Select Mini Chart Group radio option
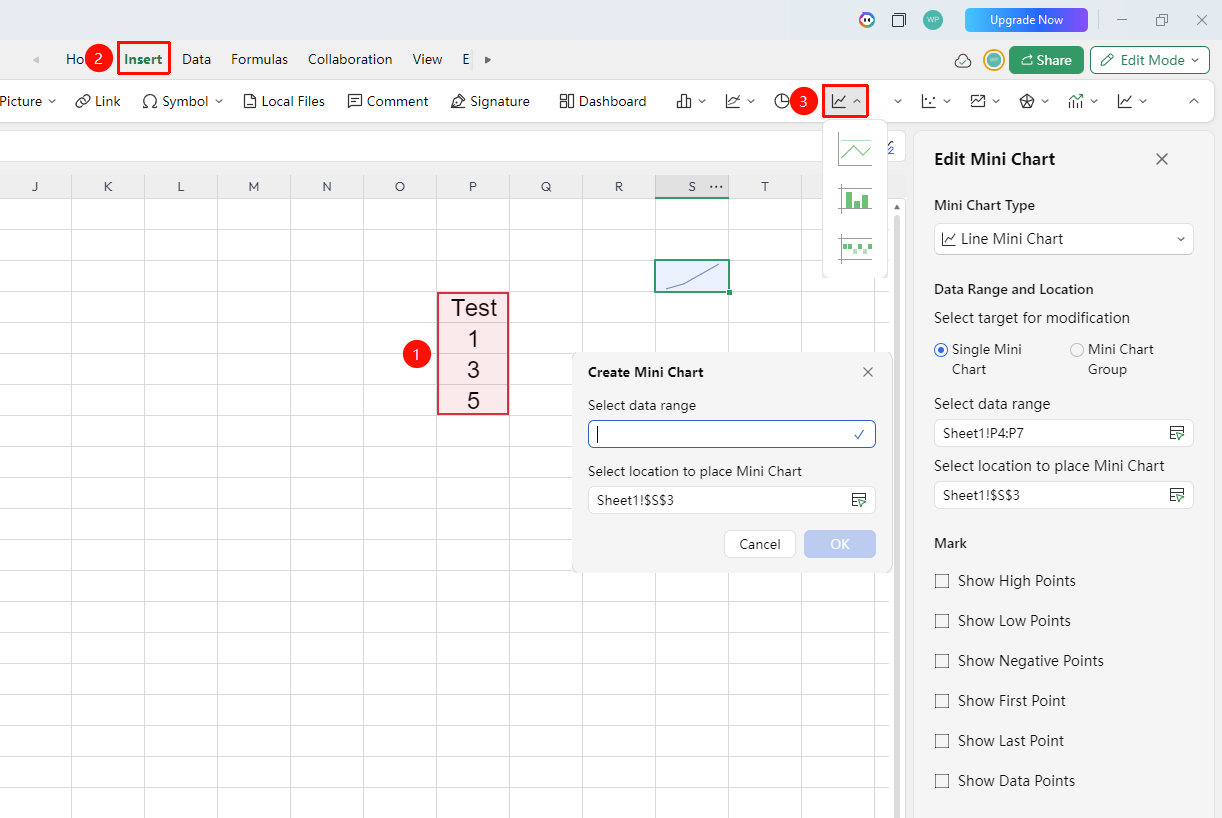The image size is (1222, 818). click(x=1077, y=350)
